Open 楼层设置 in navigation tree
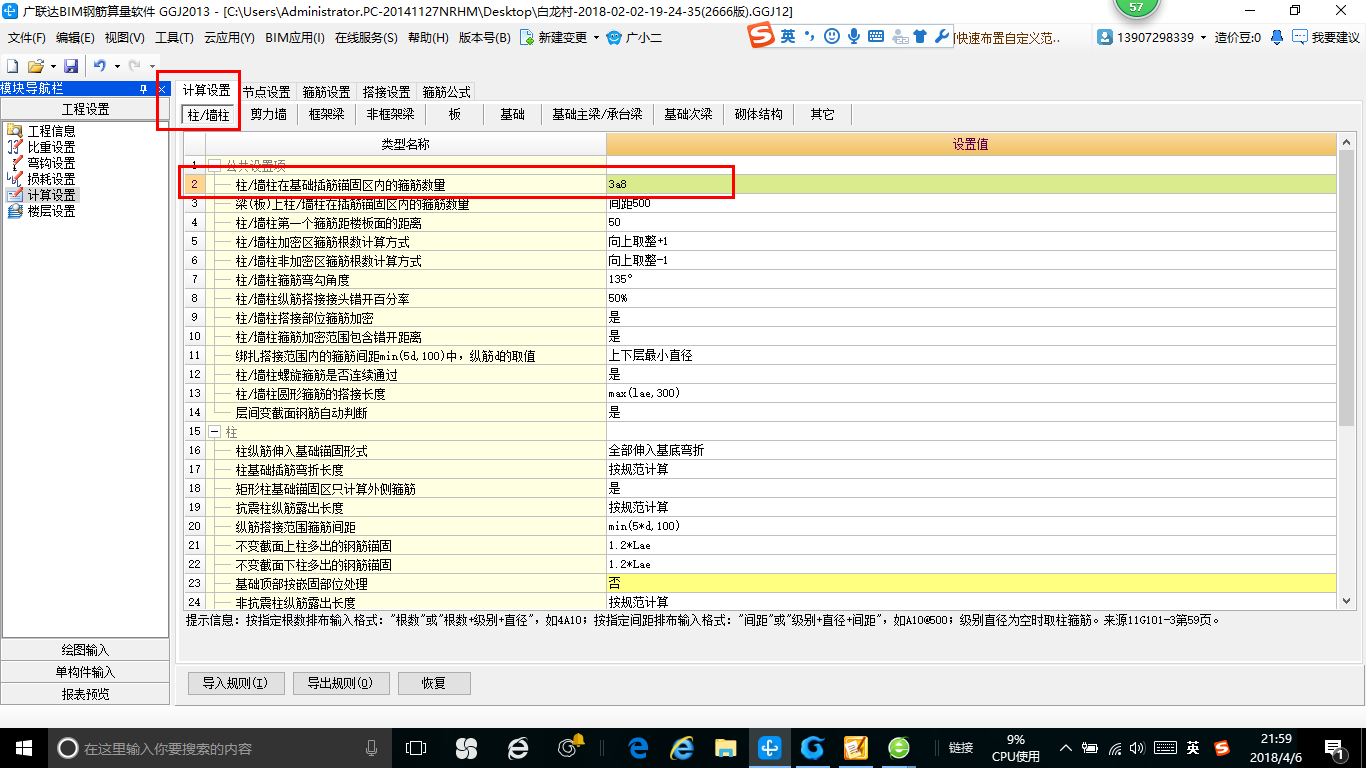 click(51, 211)
